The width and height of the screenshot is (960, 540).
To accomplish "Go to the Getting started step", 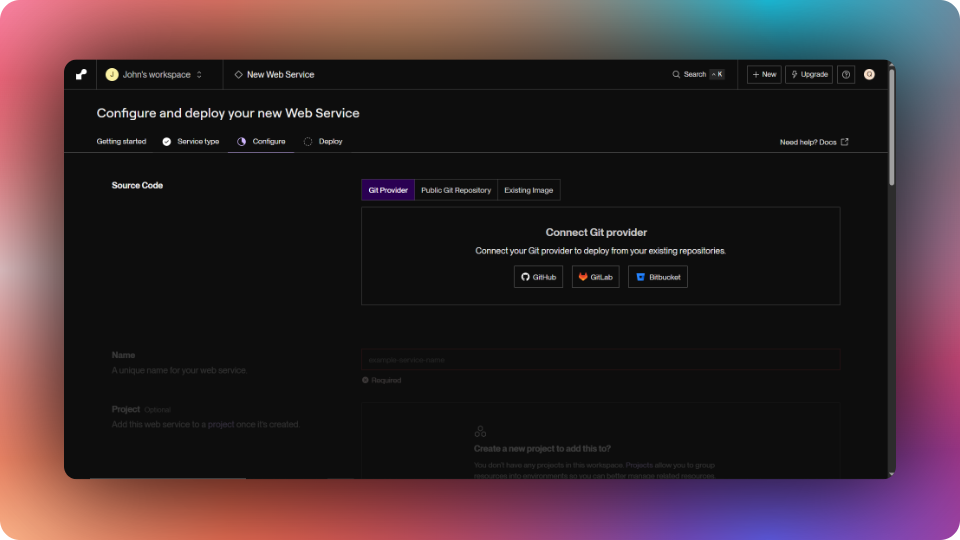I will [121, 141].
